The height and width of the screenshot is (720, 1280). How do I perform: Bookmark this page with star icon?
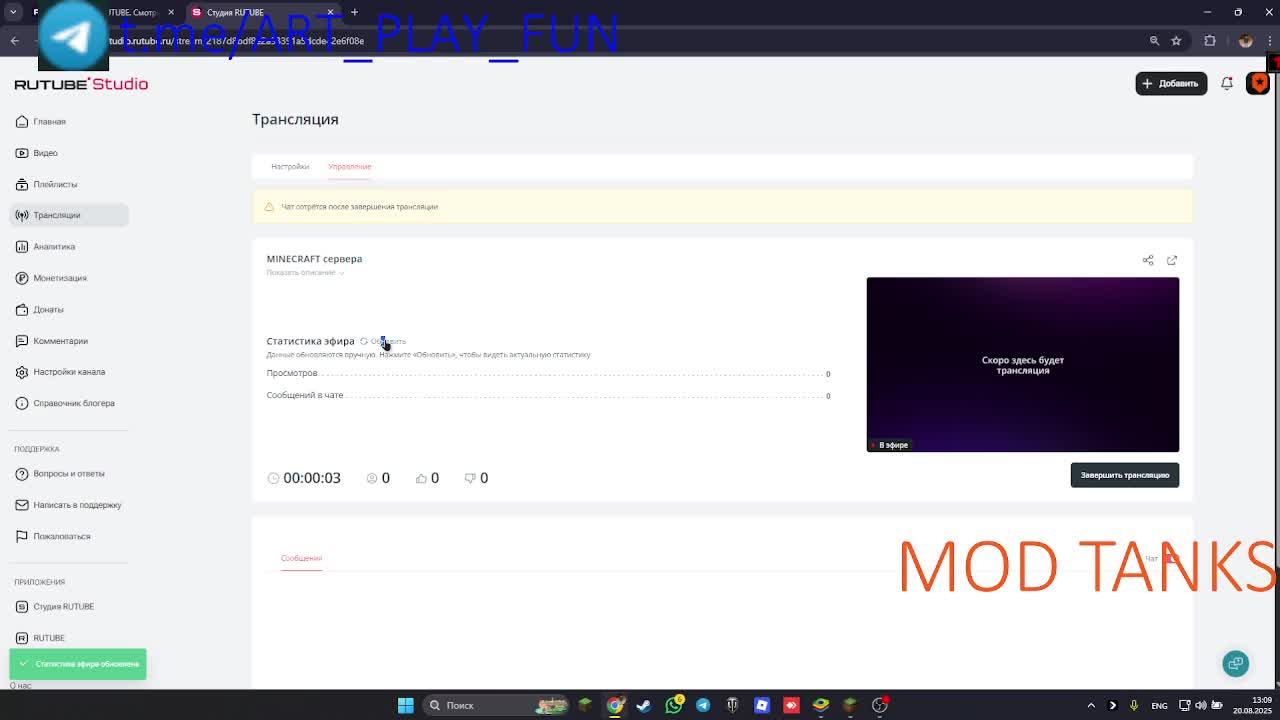click(x=1176, y=41)
